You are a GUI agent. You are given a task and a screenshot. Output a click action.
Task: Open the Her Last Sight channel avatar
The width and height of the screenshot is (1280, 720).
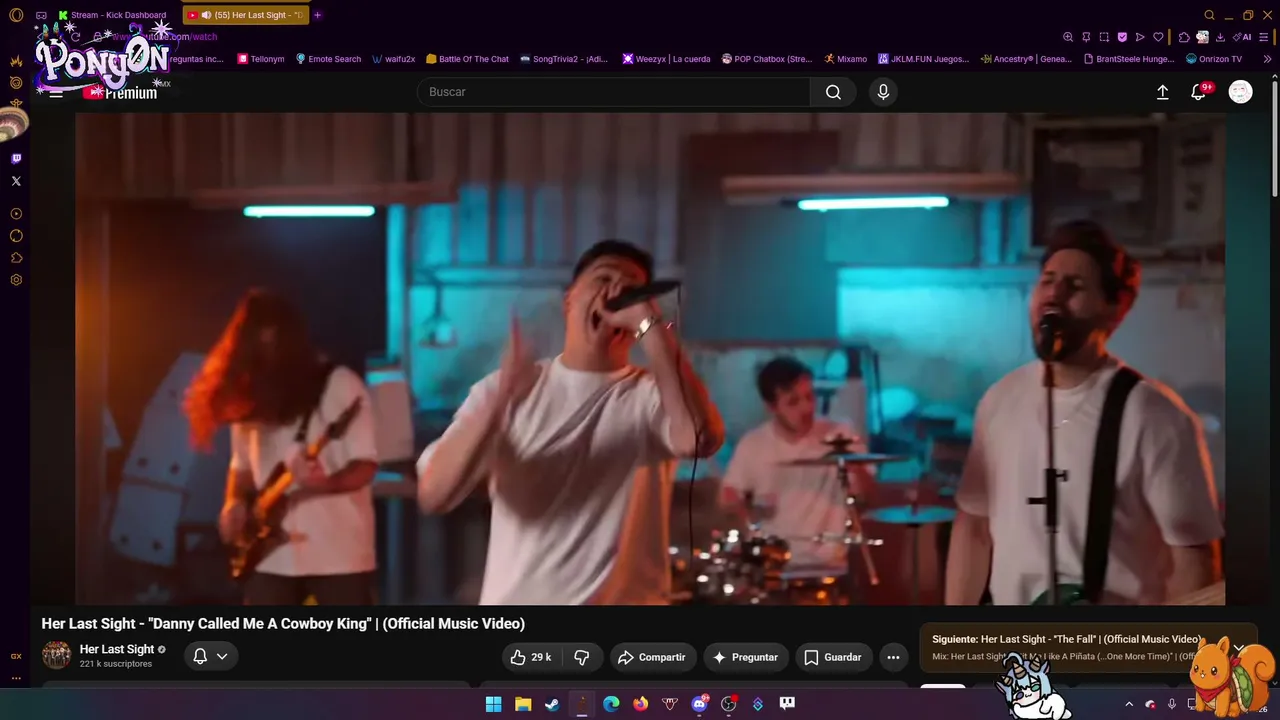point(56,655)
